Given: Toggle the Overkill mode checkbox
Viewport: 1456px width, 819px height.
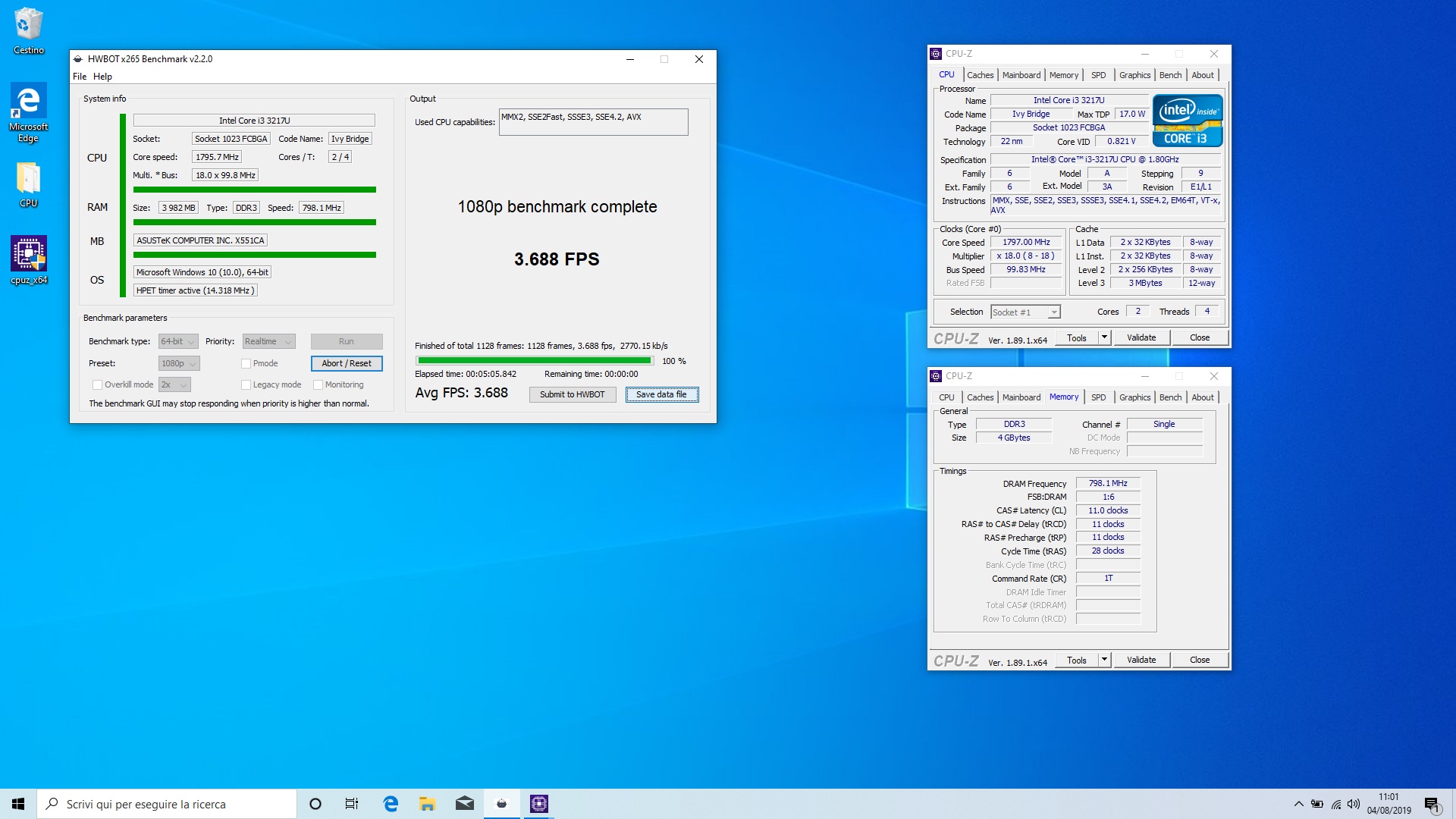Looking at the screenshot, I should tap(97, 385).
